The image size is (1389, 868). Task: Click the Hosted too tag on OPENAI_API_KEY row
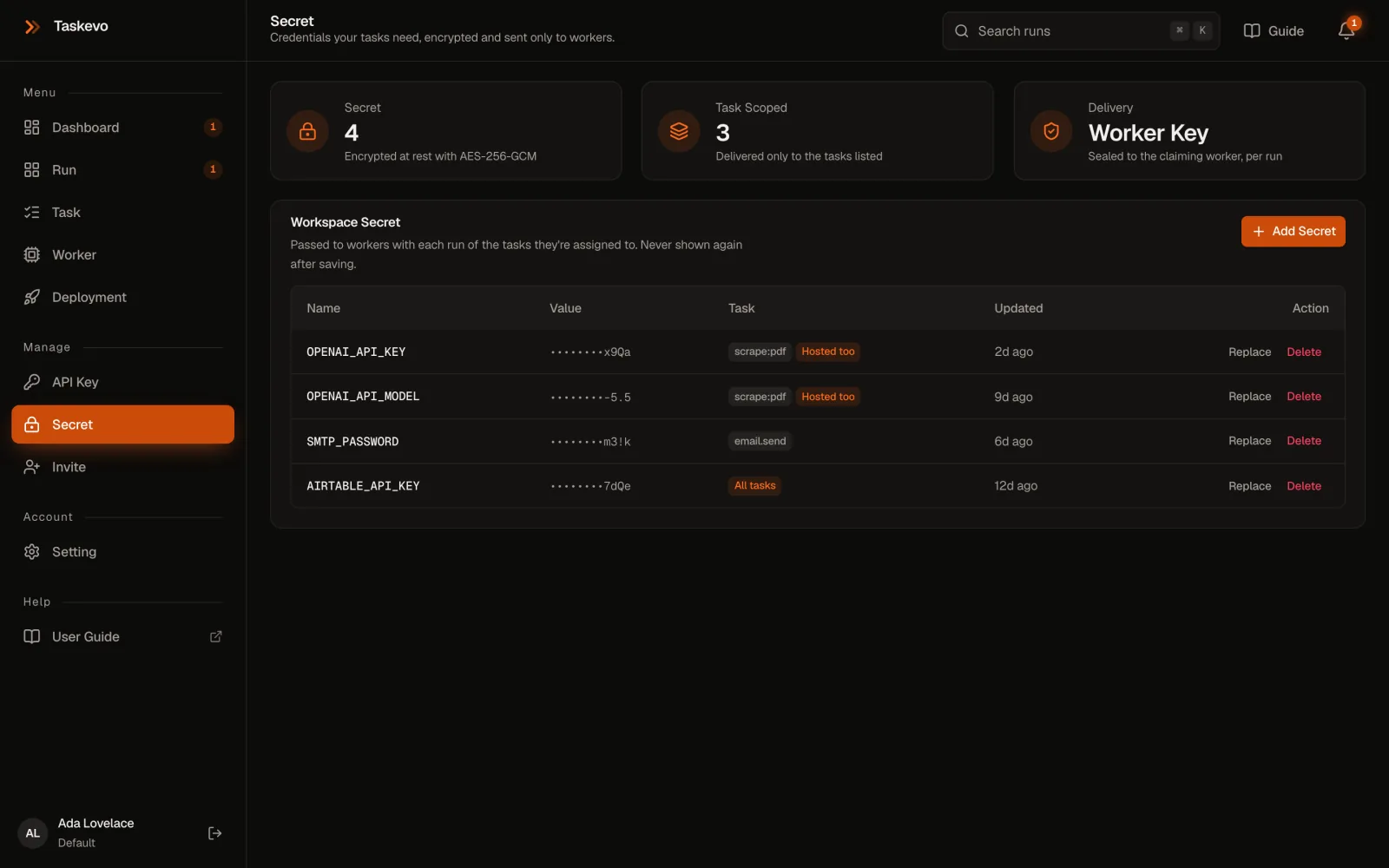coord(828,352)
